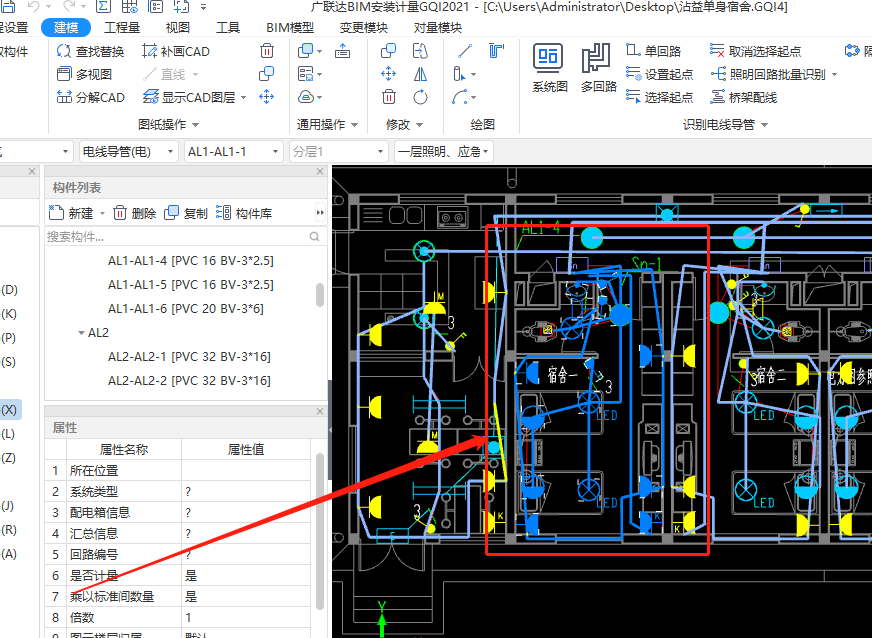Viewport: 872px width, 638px height.
Task: Click the 系统类型 property row
Action: (177, 492)
